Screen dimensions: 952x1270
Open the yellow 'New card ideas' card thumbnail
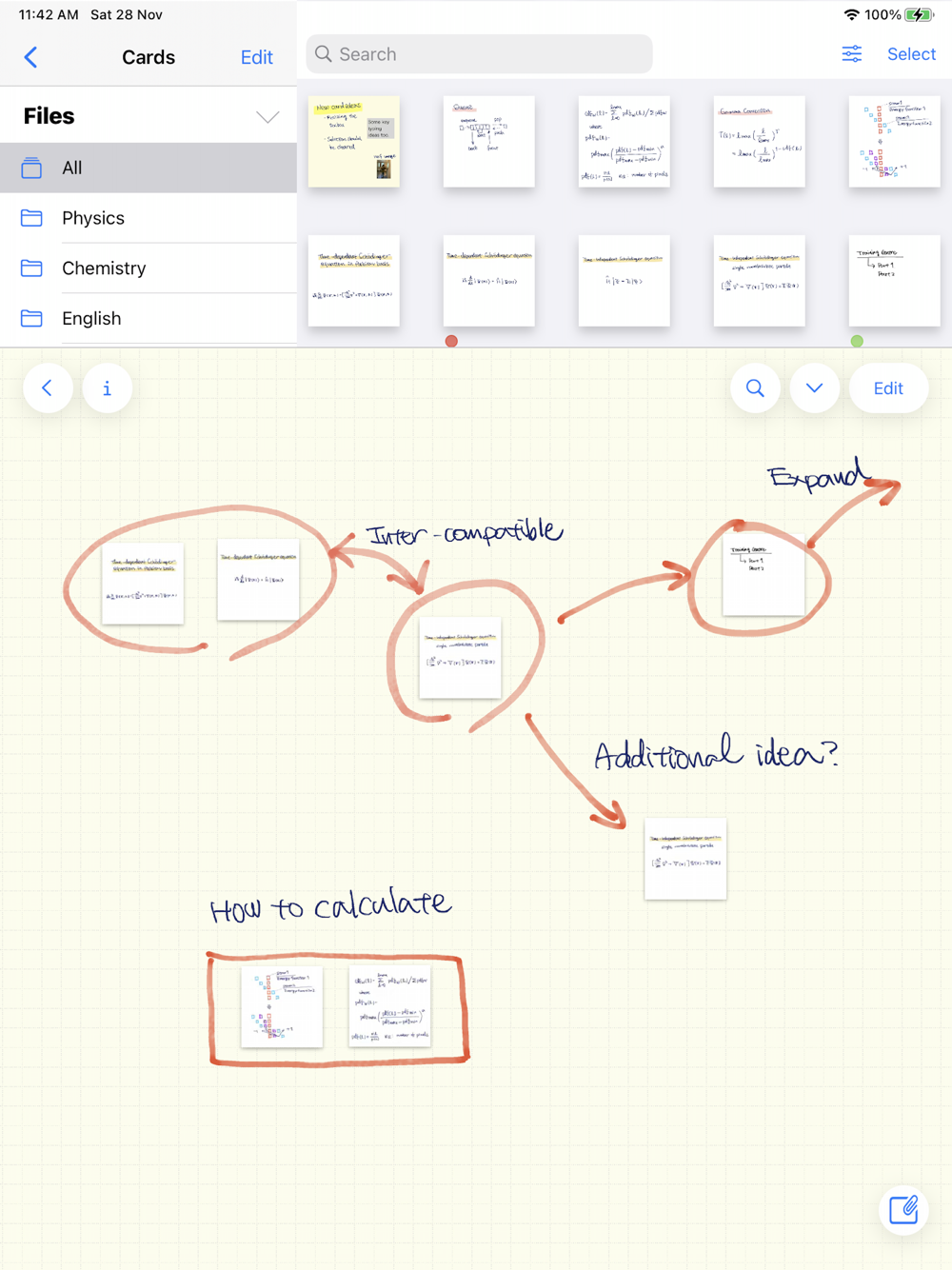coord(354,141)
